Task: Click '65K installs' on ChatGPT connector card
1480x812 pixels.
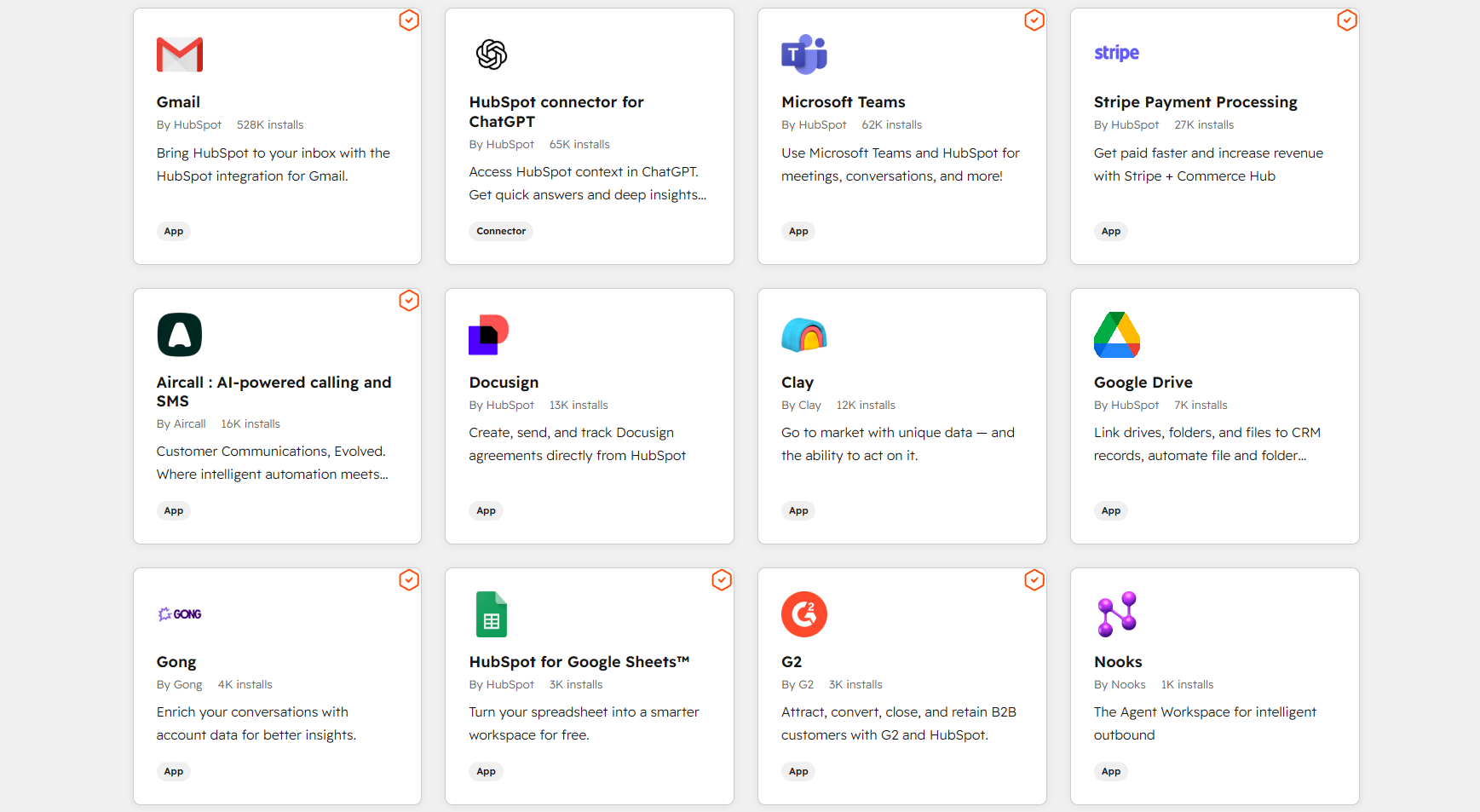Action: click(579, 144)
